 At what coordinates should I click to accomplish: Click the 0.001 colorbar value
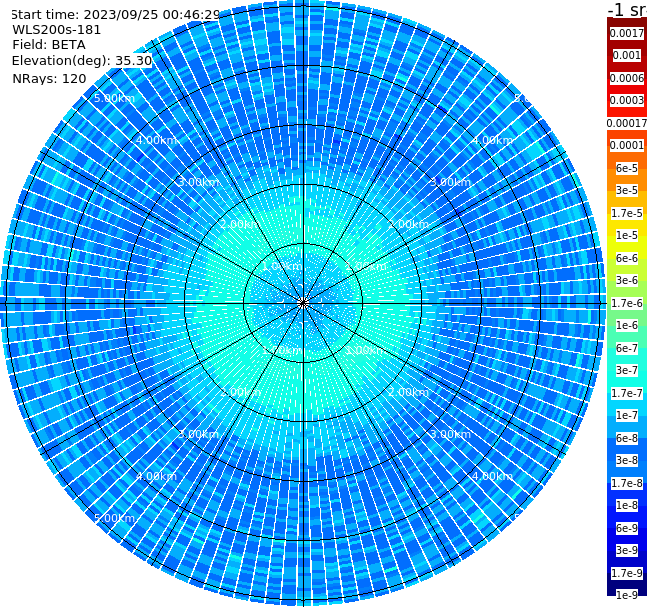[627, 55]
